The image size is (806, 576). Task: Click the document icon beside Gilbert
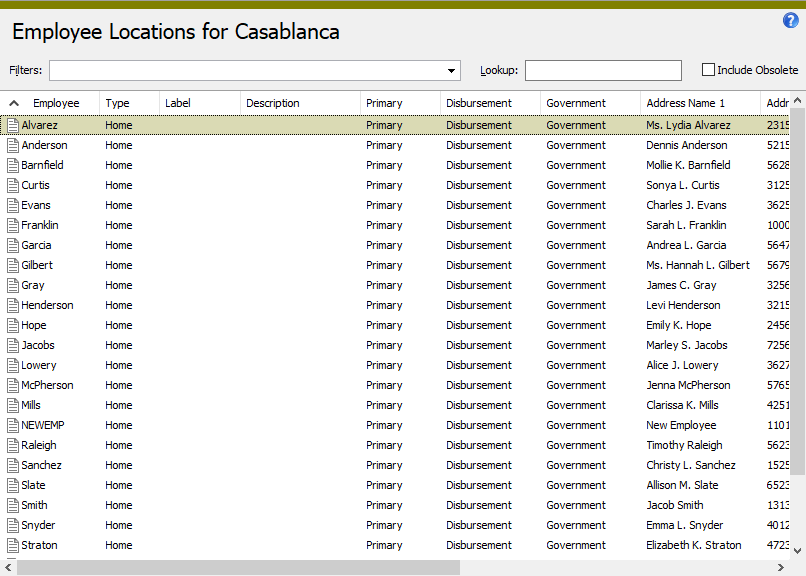pos(13,265)
